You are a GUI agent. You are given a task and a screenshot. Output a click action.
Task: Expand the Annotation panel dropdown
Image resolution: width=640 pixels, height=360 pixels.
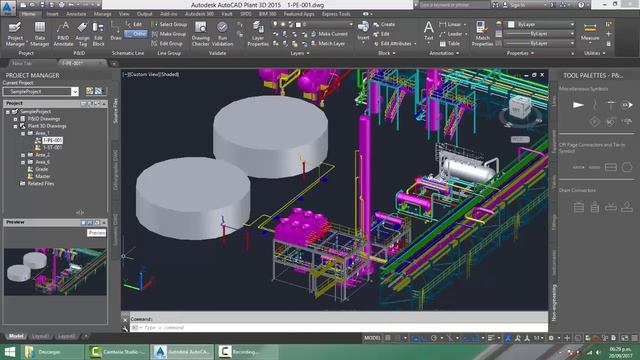(444, 53)
